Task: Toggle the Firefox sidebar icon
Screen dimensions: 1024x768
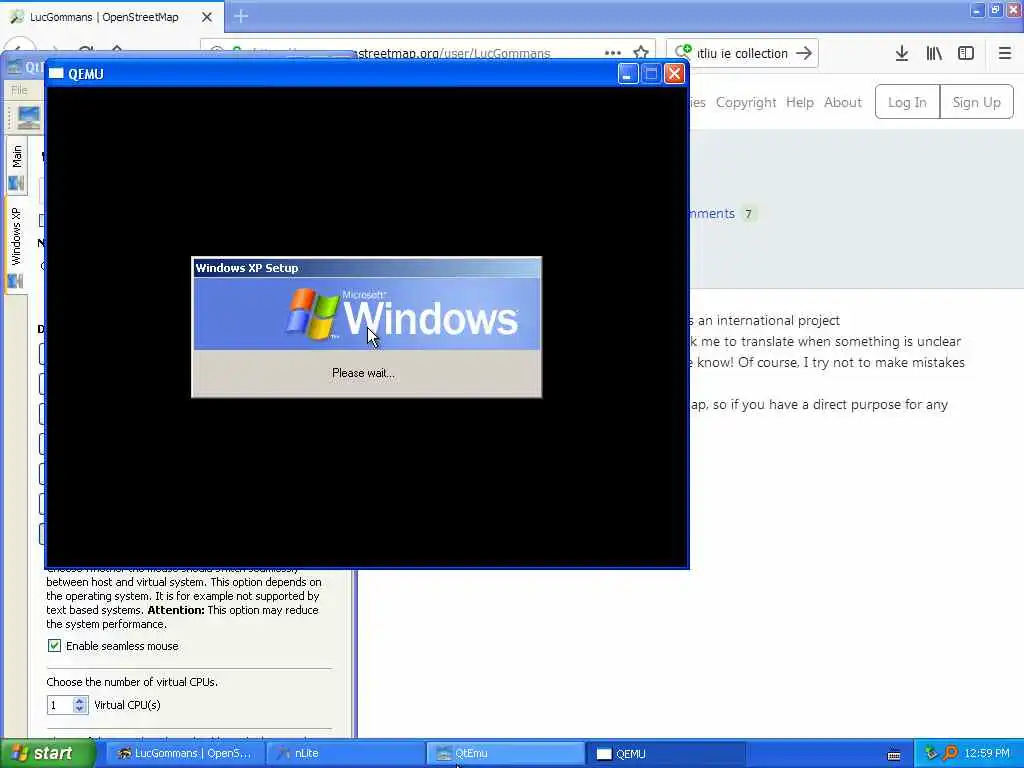Action: coord(966,54)
